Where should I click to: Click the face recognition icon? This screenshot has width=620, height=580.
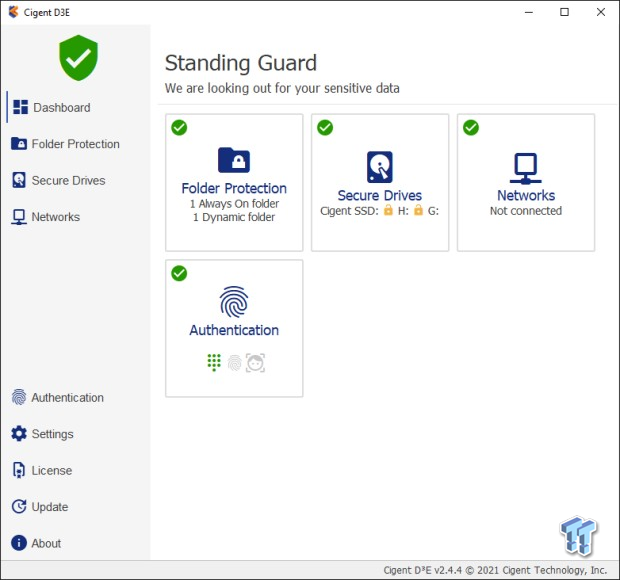coord(255,363)
